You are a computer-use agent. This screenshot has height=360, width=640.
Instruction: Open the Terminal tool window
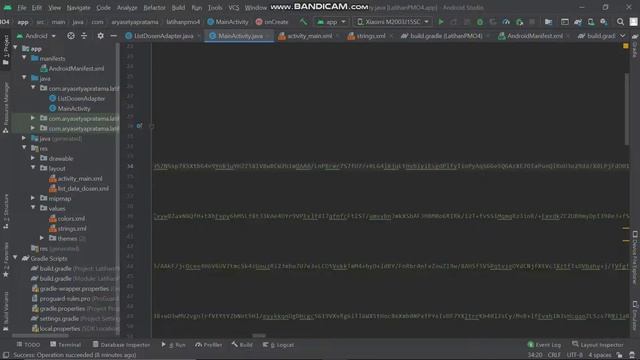coord(65,345)
